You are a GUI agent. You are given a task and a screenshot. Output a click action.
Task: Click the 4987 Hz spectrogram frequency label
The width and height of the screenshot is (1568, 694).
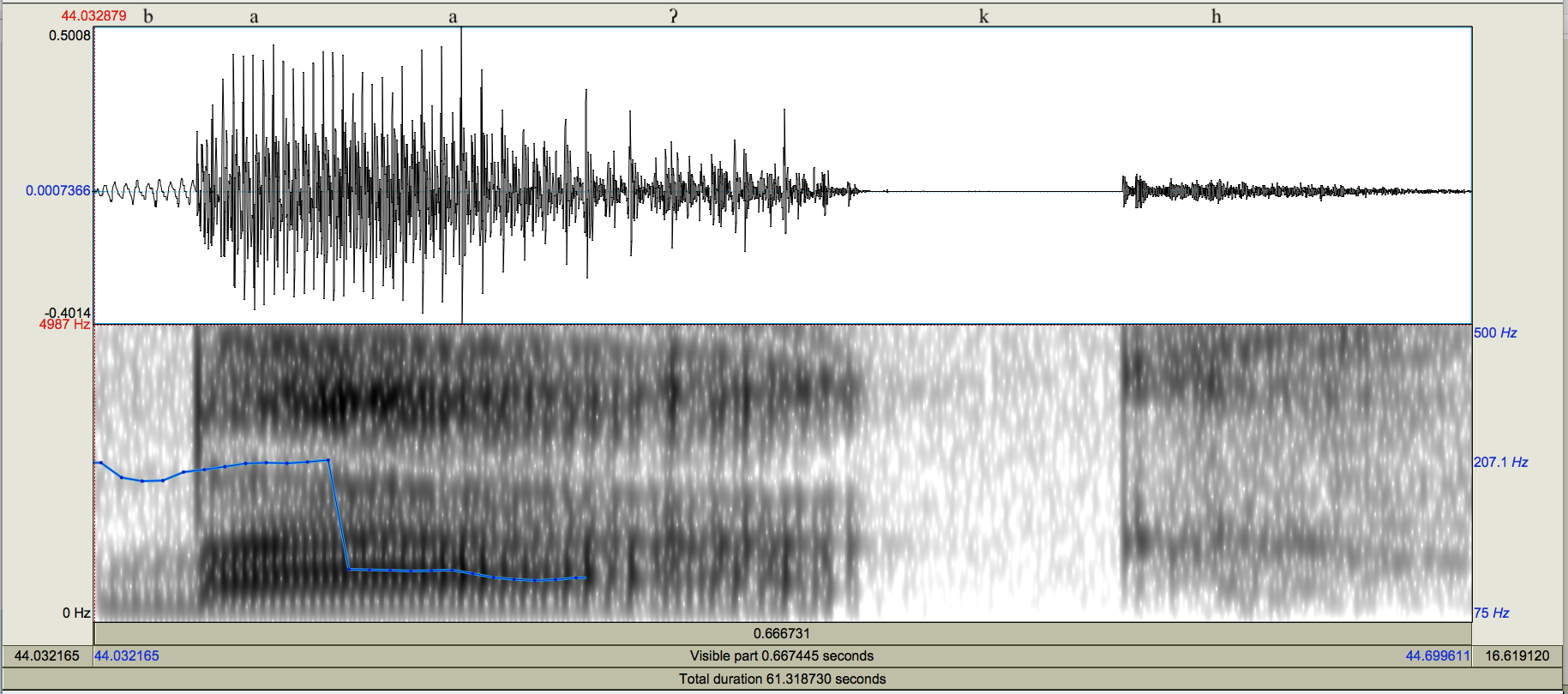[64, 324]
